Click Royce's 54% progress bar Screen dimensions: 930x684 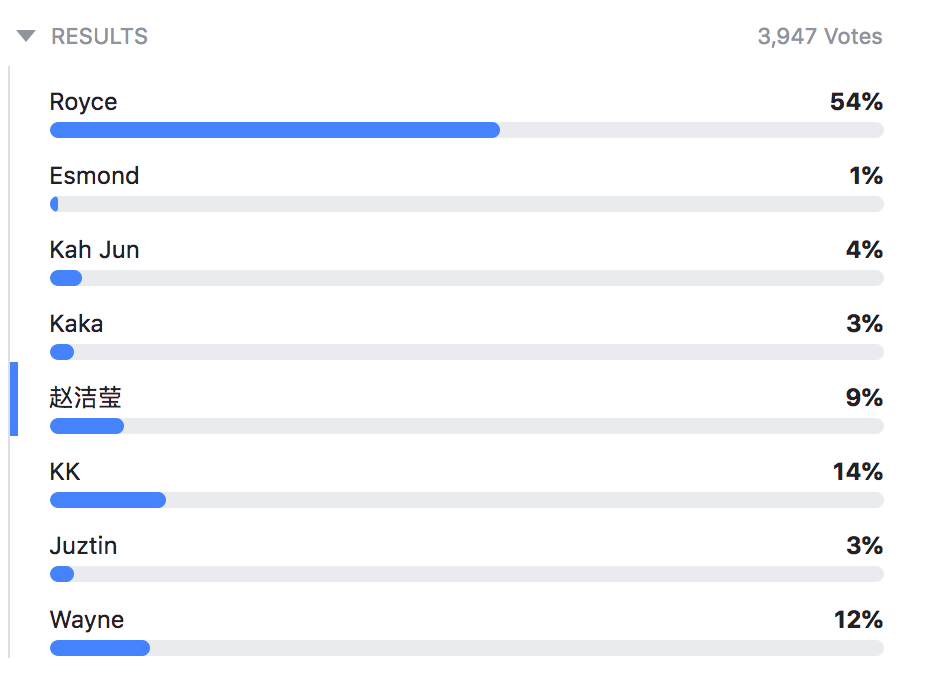(466, 130)
